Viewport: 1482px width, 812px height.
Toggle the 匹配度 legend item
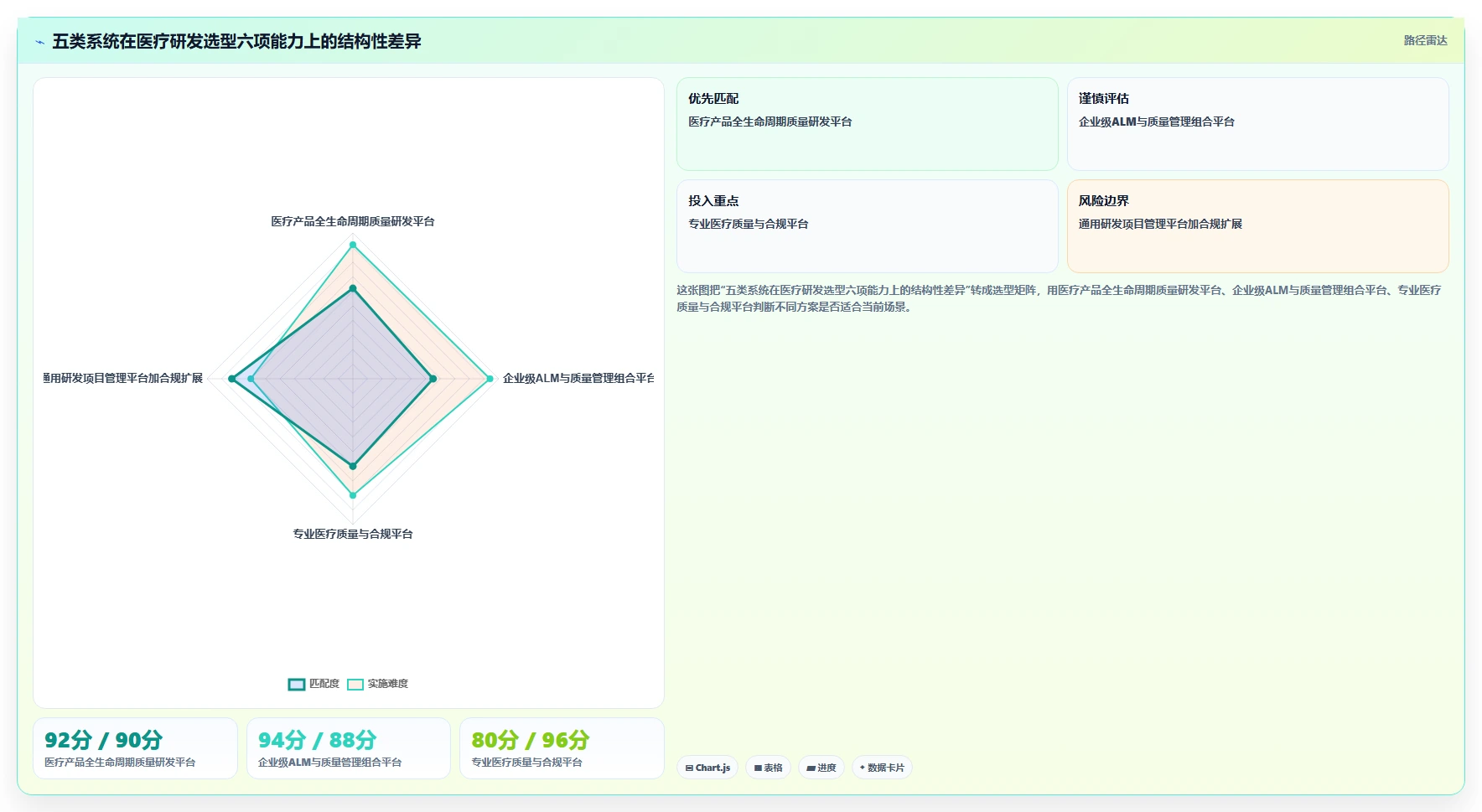[x=313, y=684]
